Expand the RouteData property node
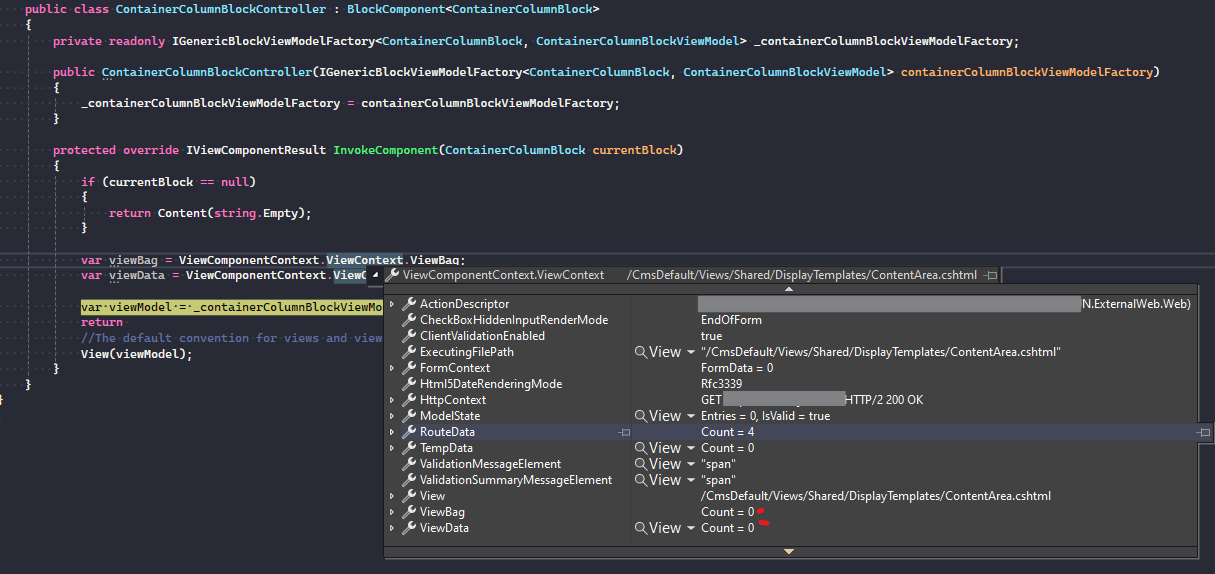Viewport: 1215px width, 574px height. [x=392, y=432]
